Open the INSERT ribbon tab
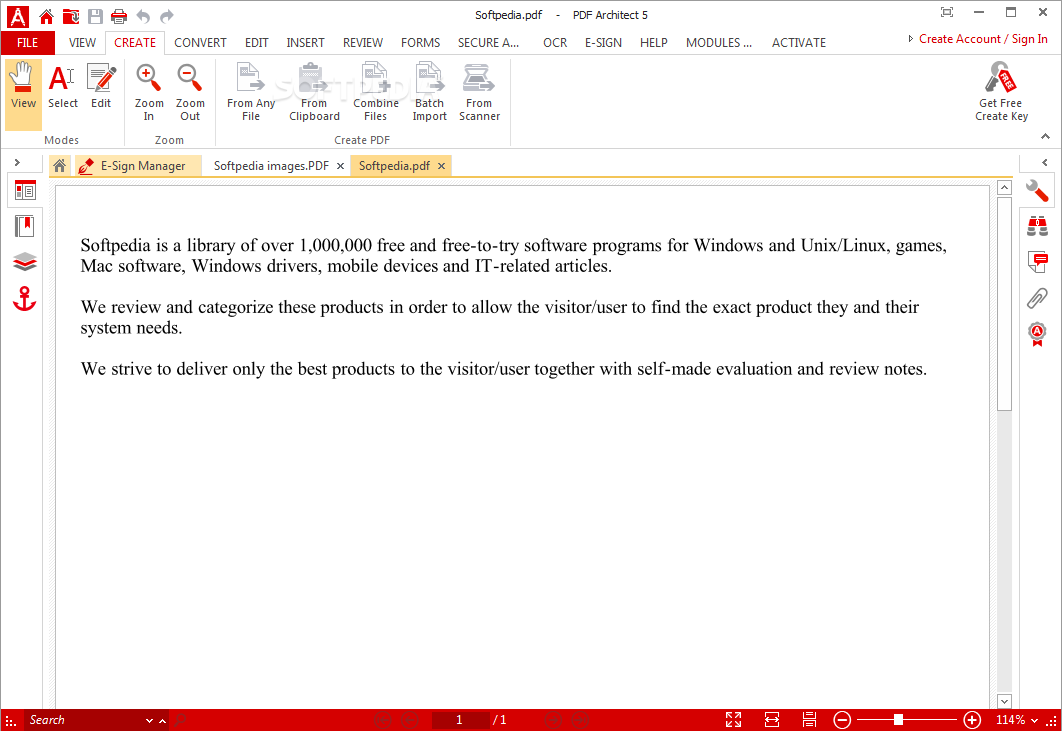 (305, 43)
